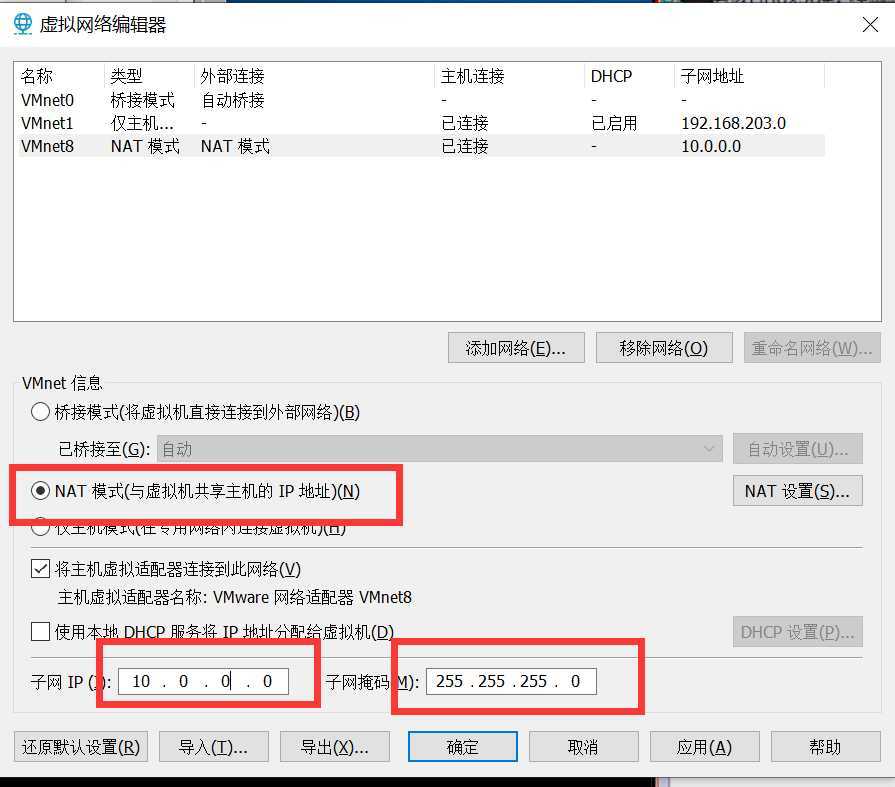Confirm with the 确定 button
This screenshot has width=895, height=787.
(x=462, y=746)
